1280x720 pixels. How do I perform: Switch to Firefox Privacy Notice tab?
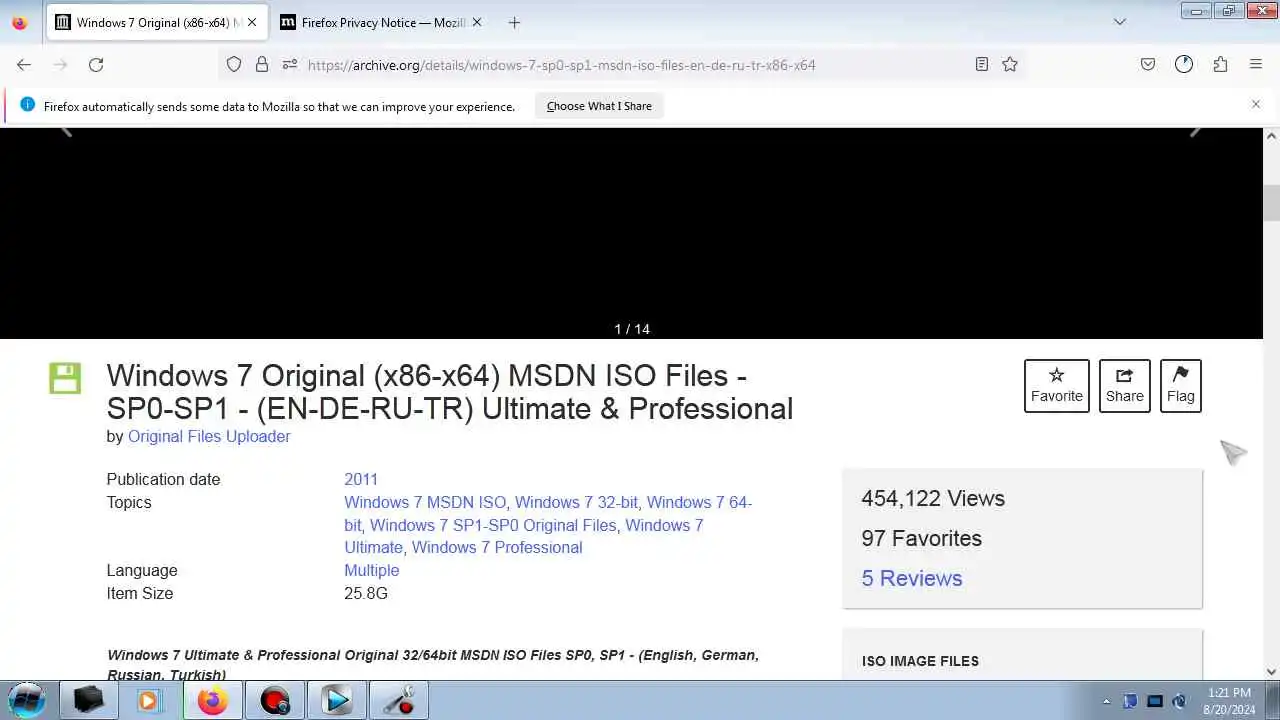(x=381, y=22)
